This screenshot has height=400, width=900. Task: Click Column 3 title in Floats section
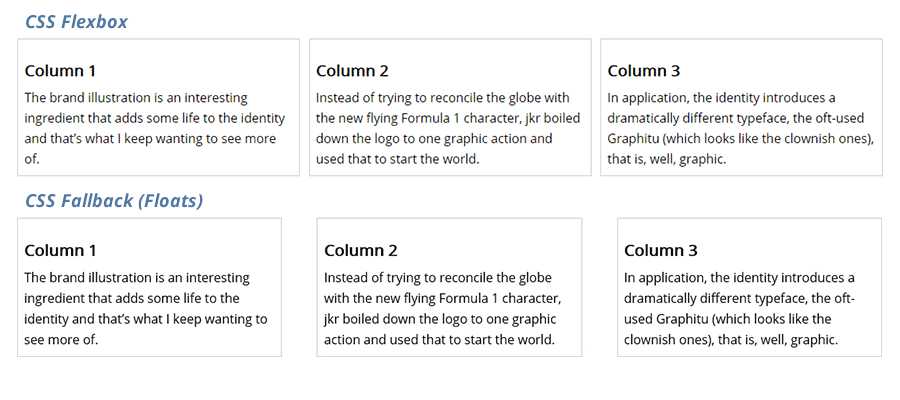(660, 250)
